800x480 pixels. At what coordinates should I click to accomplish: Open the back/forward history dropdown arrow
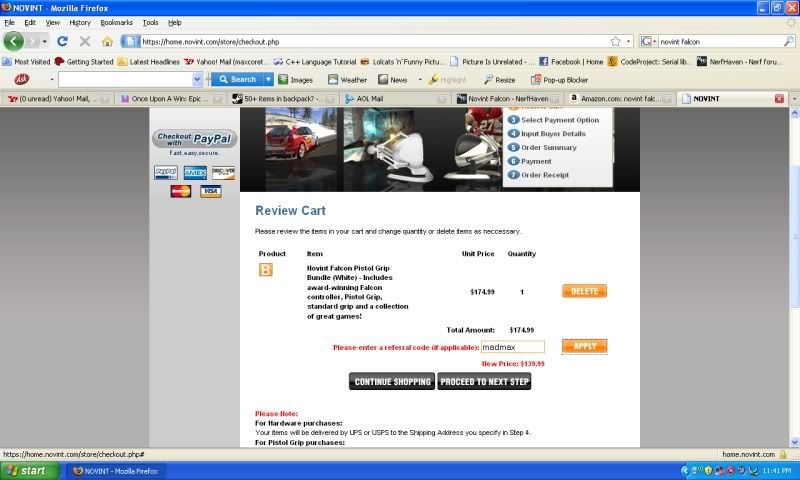pos(45,41)
